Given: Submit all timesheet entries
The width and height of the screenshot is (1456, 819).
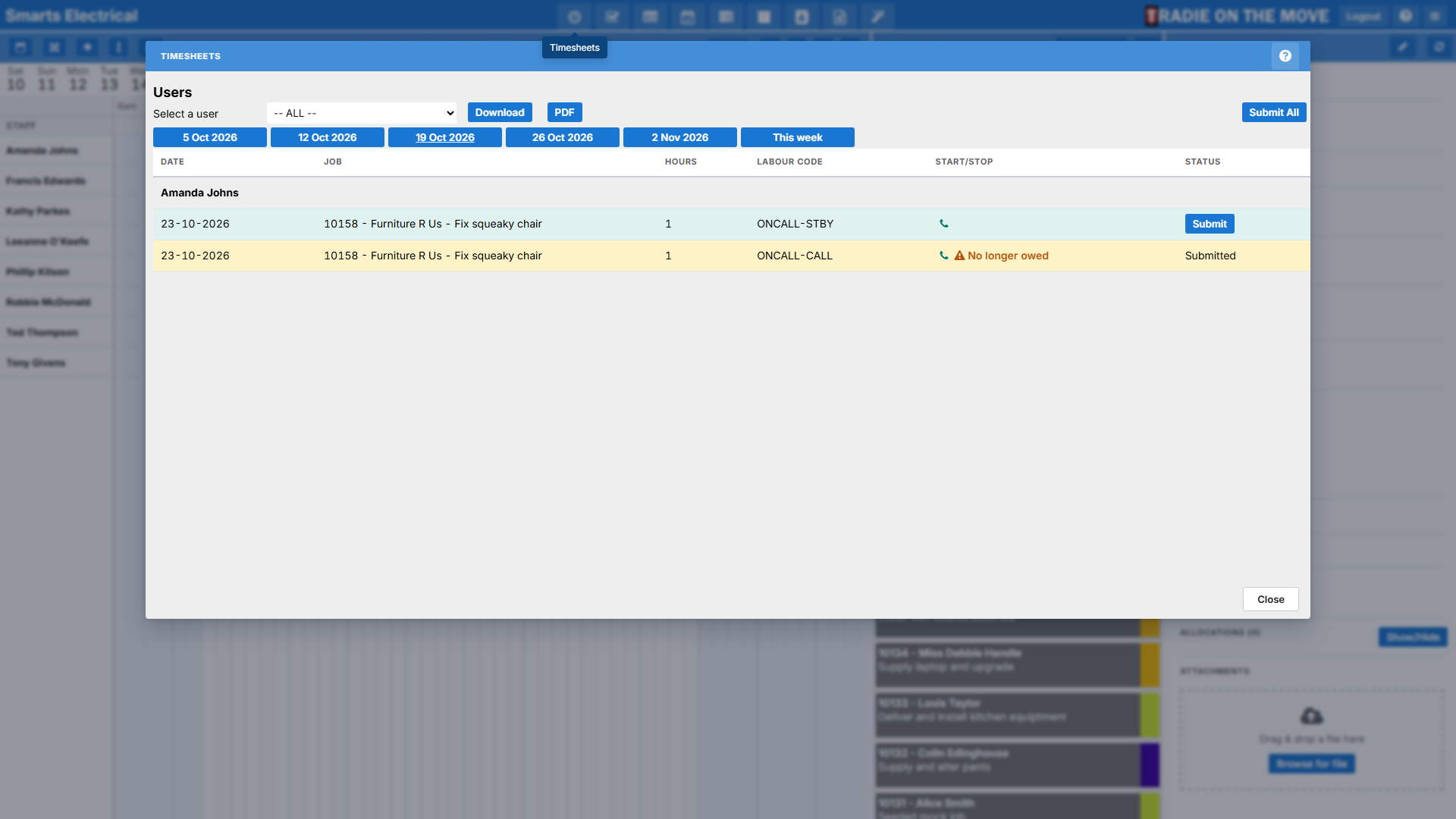Looking at the screenshot, I should [1274, 112].
